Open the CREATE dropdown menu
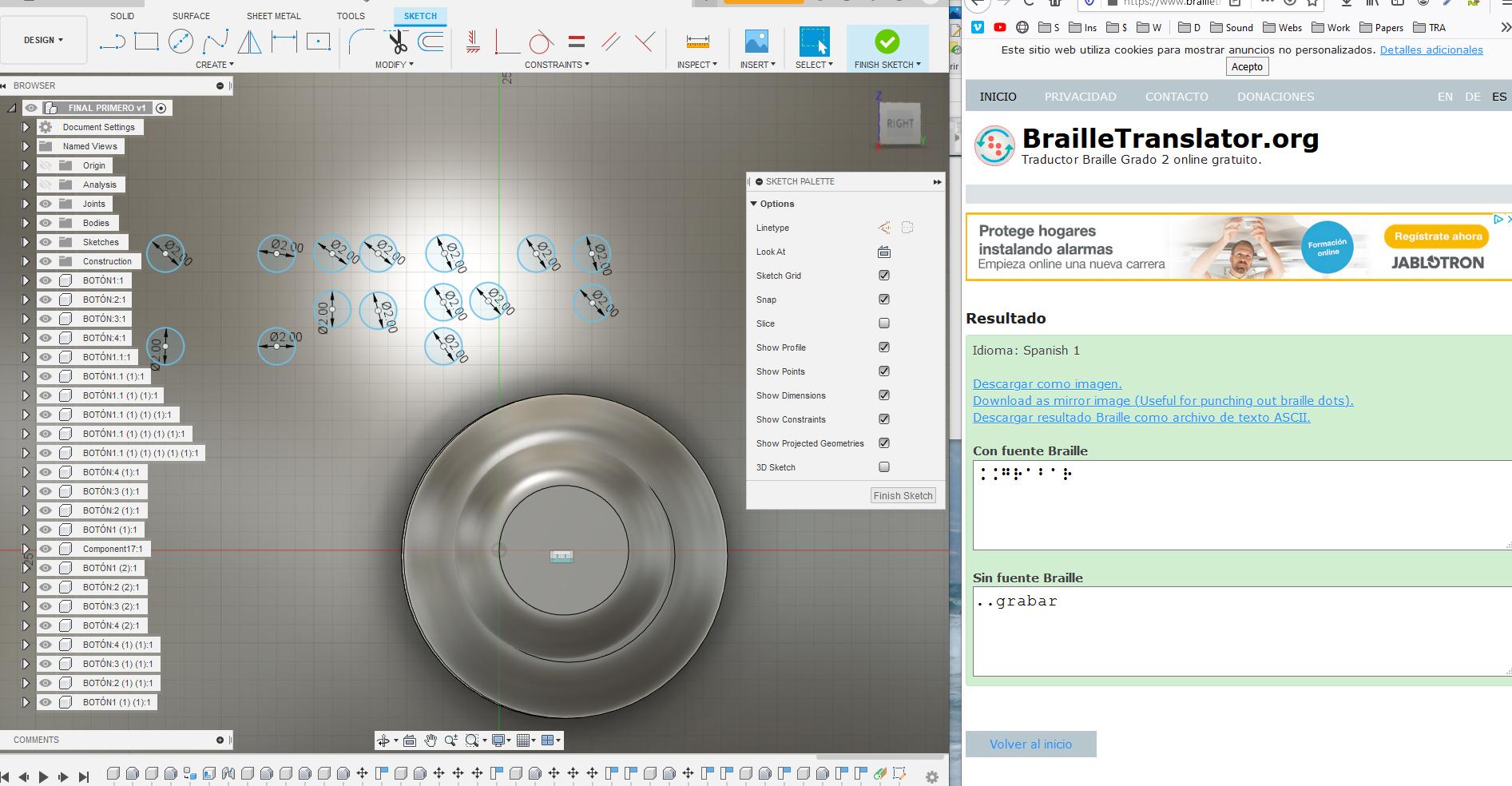Screen dimensions: 1512x786 (x=215, y=65)
